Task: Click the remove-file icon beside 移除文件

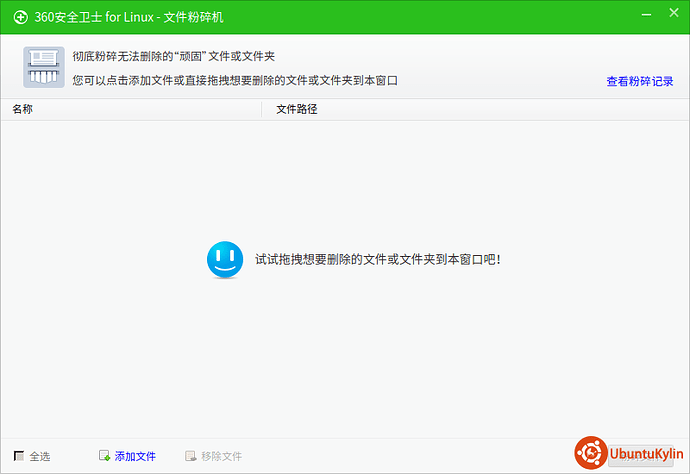Action: click(x=191, y=456)
